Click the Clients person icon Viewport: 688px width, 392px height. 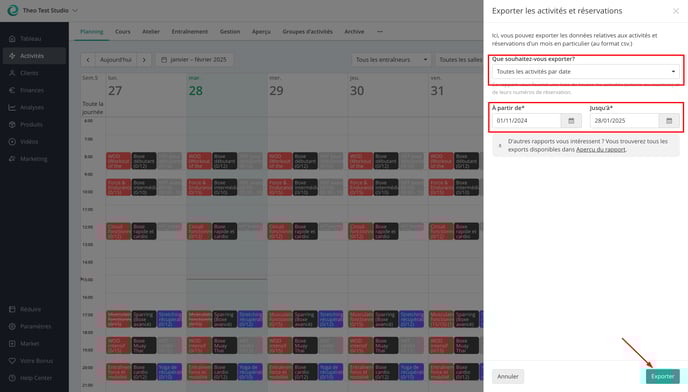pyautogui.click(x=12, y=73)
